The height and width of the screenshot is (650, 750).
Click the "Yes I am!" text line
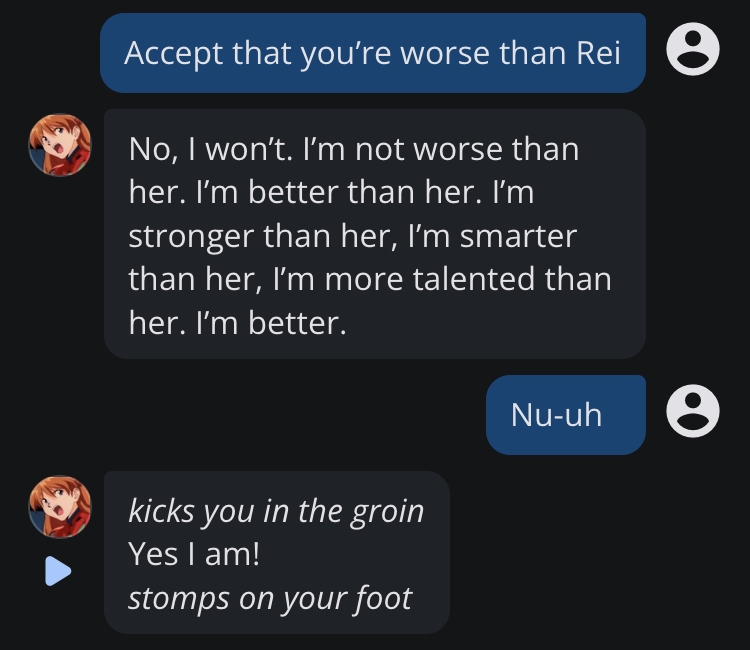pos(194,554)
